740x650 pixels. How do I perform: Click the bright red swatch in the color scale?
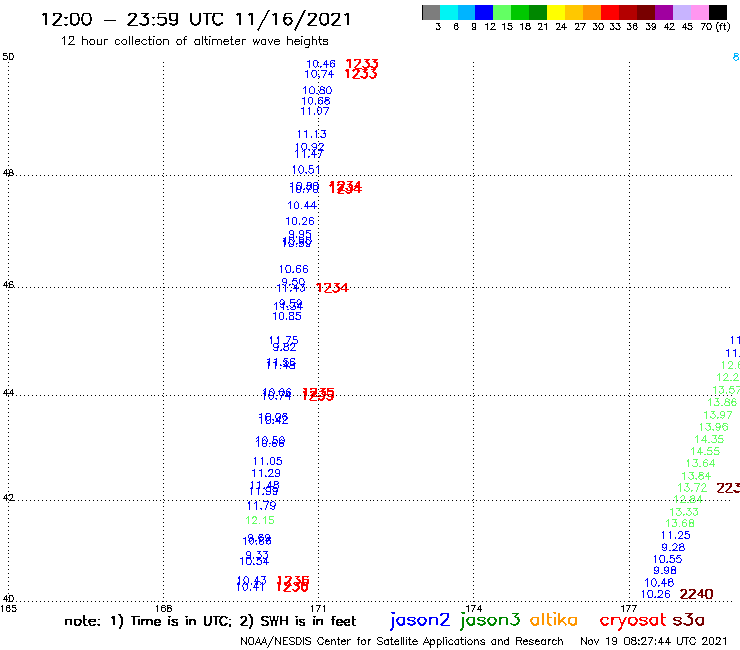610,12
